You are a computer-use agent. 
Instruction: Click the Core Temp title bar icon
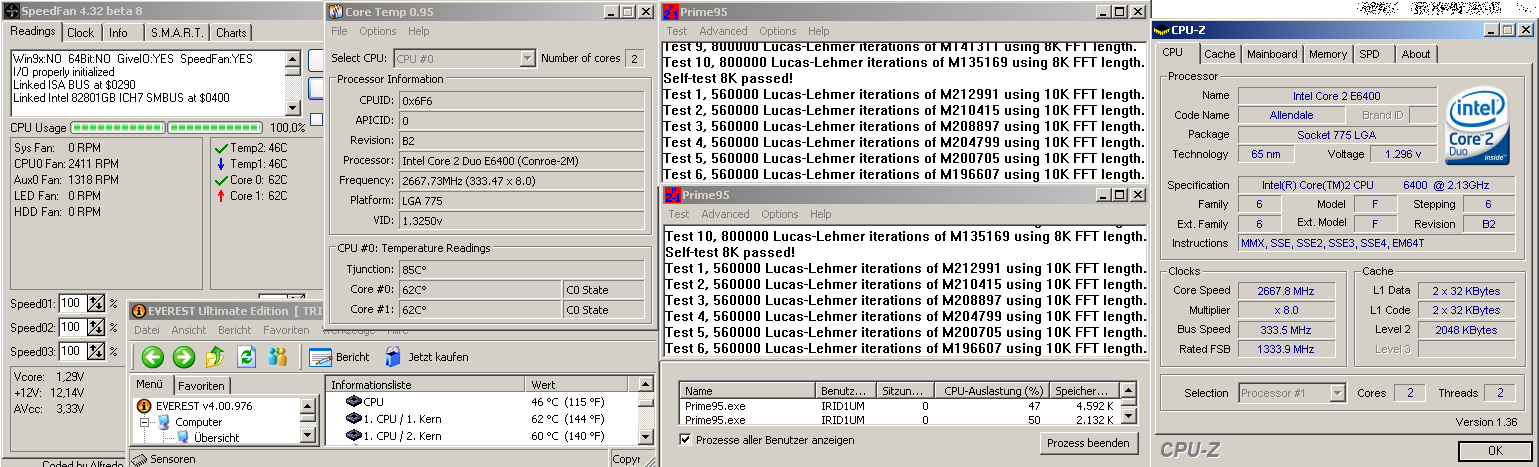(x=336, y=11)
